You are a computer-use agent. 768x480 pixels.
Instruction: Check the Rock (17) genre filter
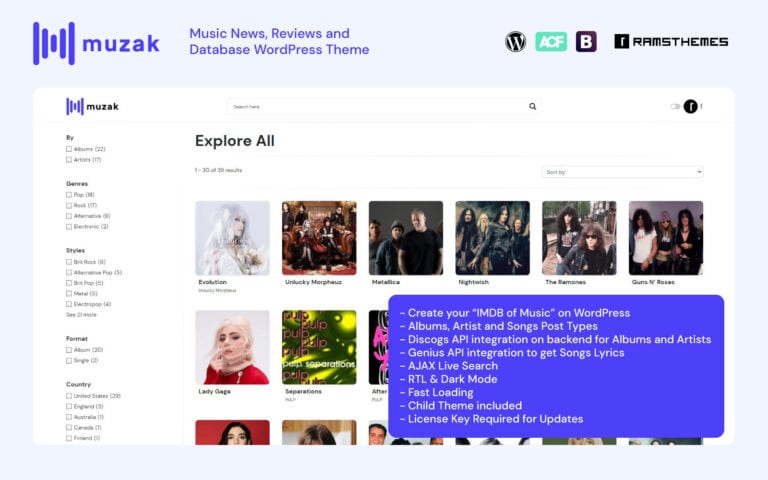69,205
